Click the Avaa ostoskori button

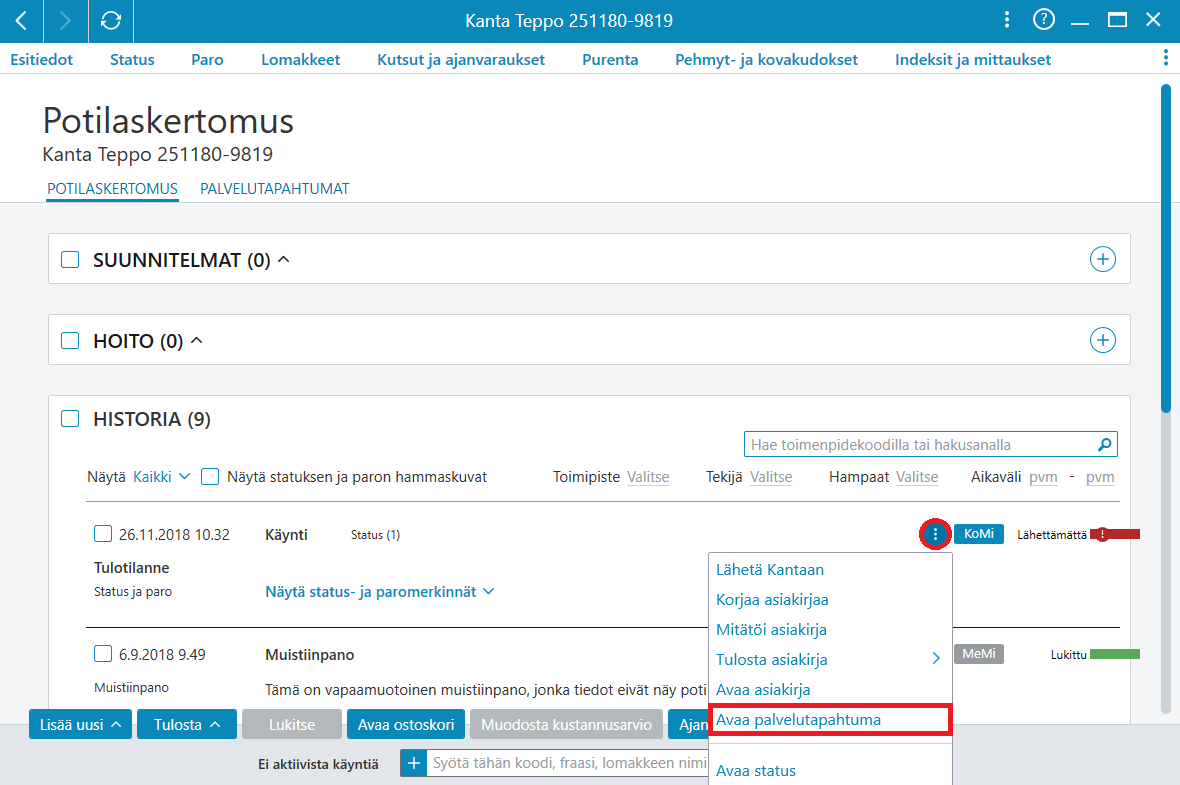coord(406,725)
